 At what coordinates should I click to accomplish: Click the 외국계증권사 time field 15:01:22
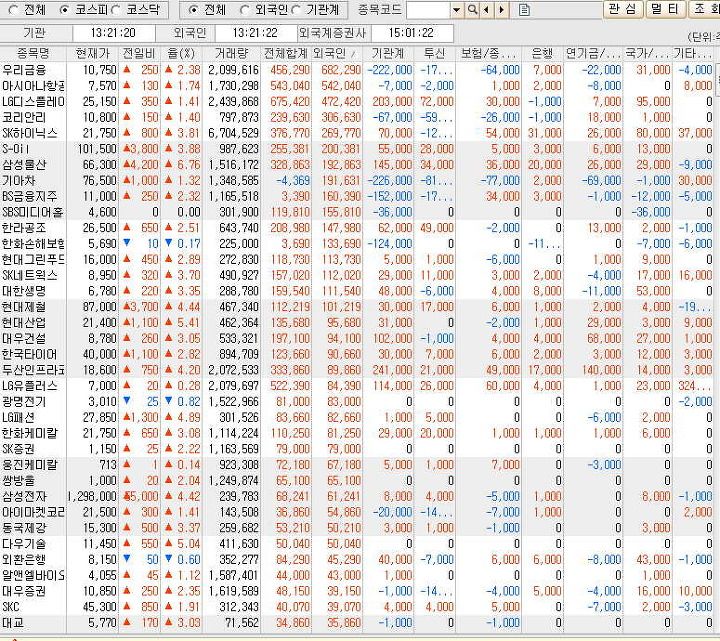pyautogui.click(x=411, y=33)
